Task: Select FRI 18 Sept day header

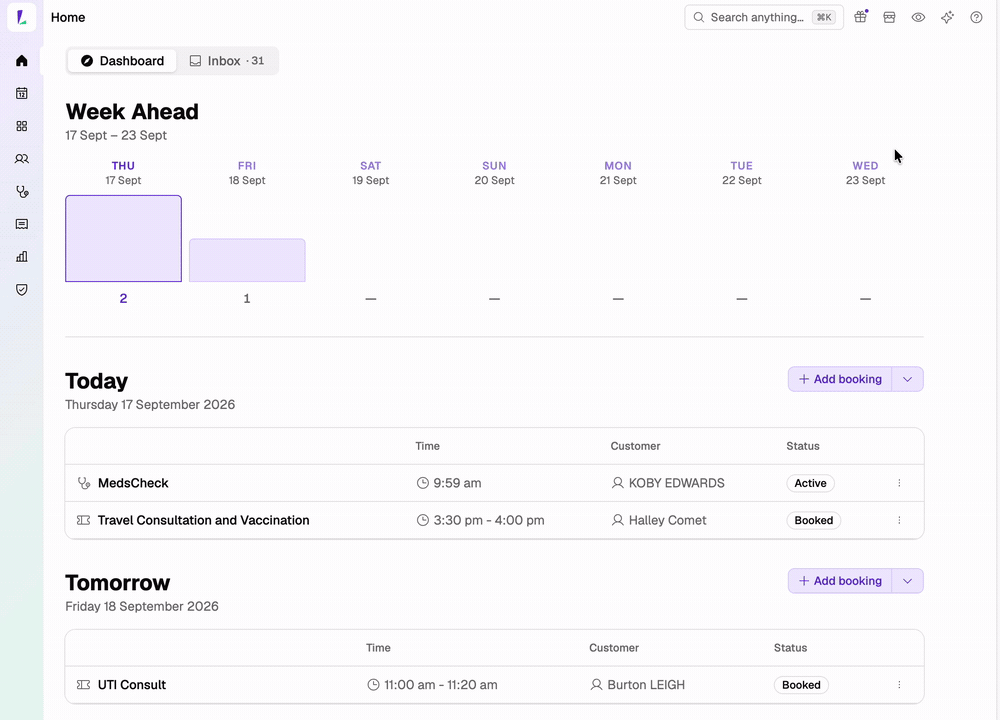Action: 247,173
